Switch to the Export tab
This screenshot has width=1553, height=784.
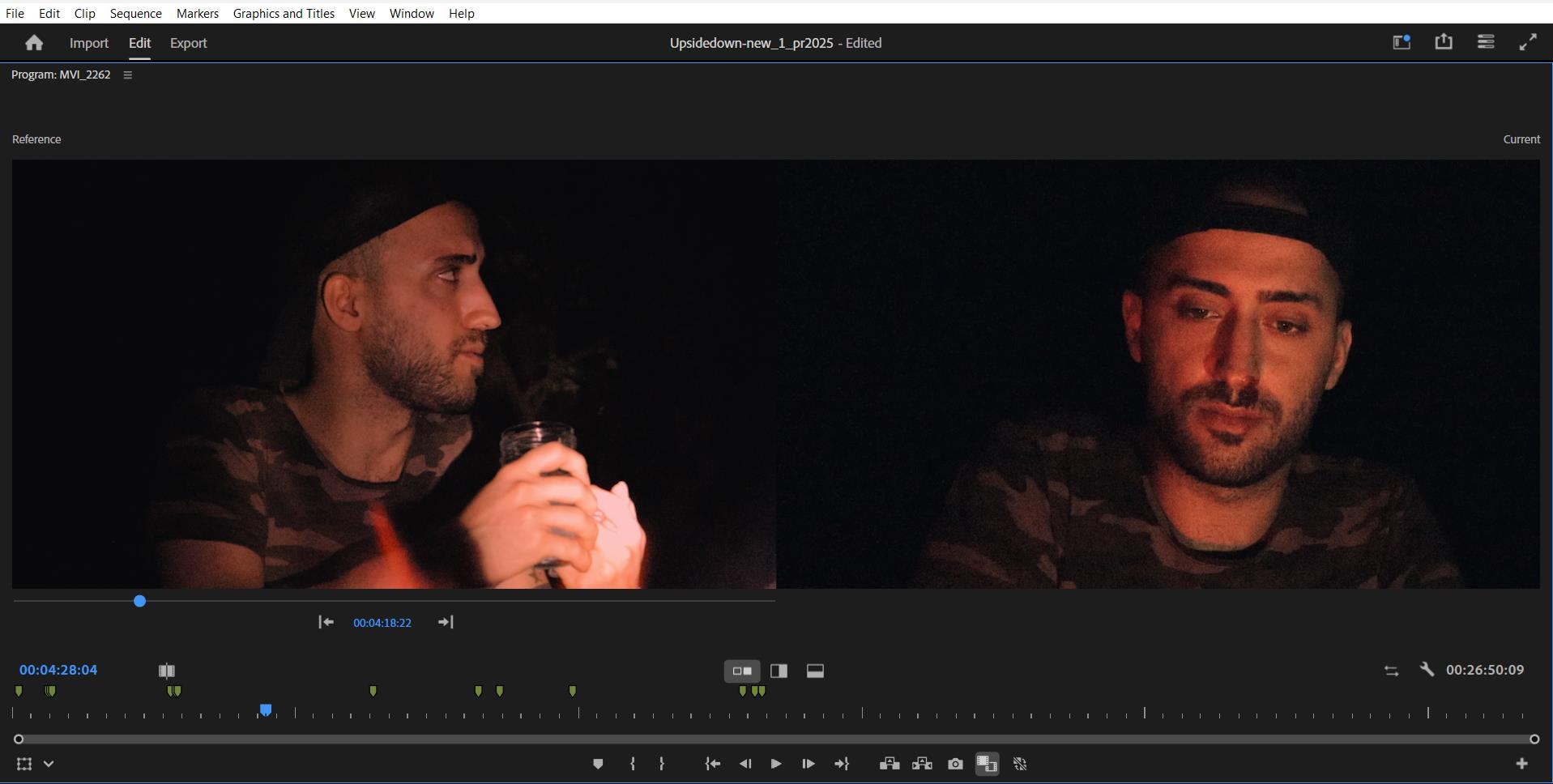coord(188,43)
